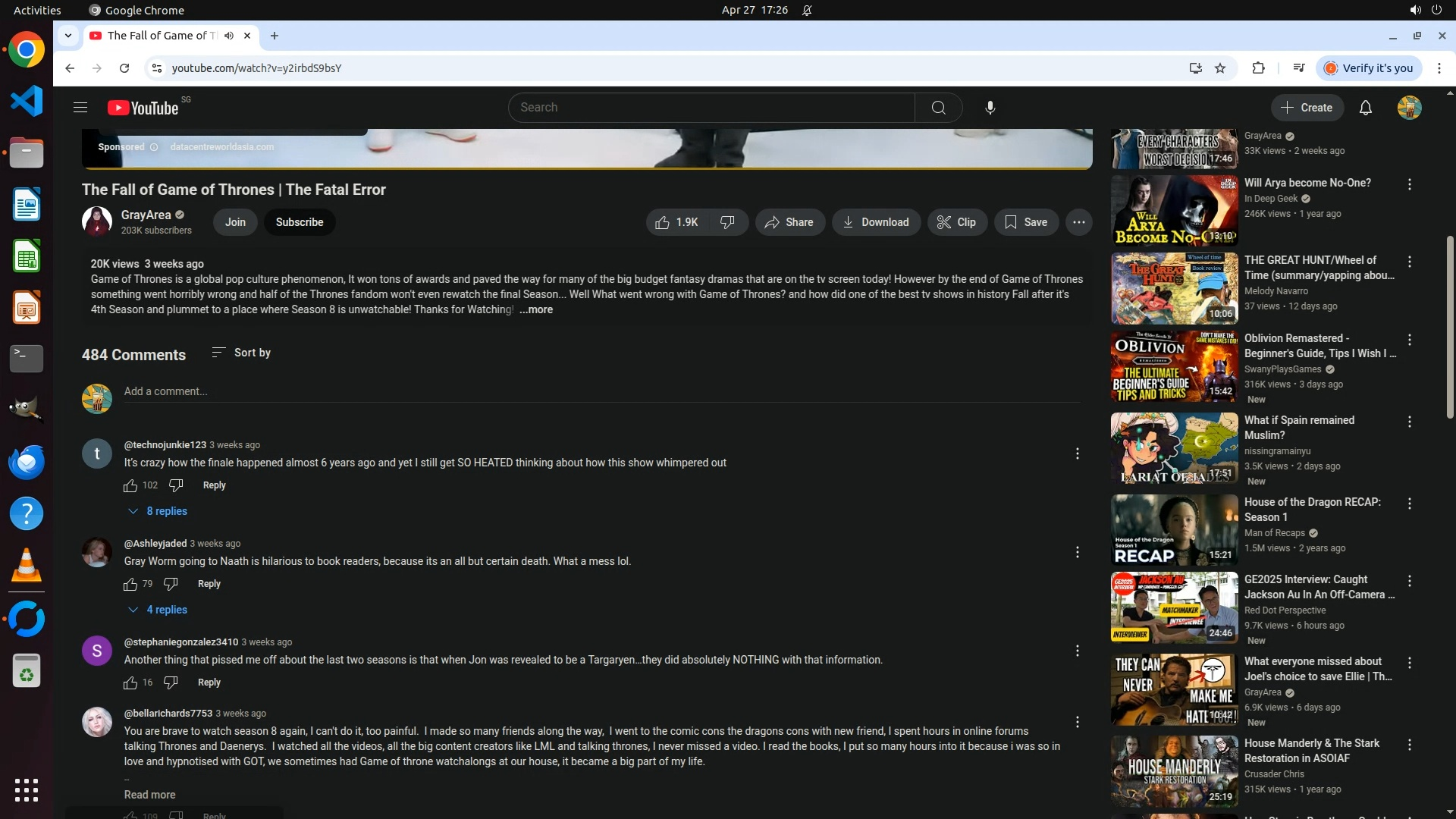Open YouTube notifications bell
This screenshot has width=1456, height=819.
[1365, 108]
